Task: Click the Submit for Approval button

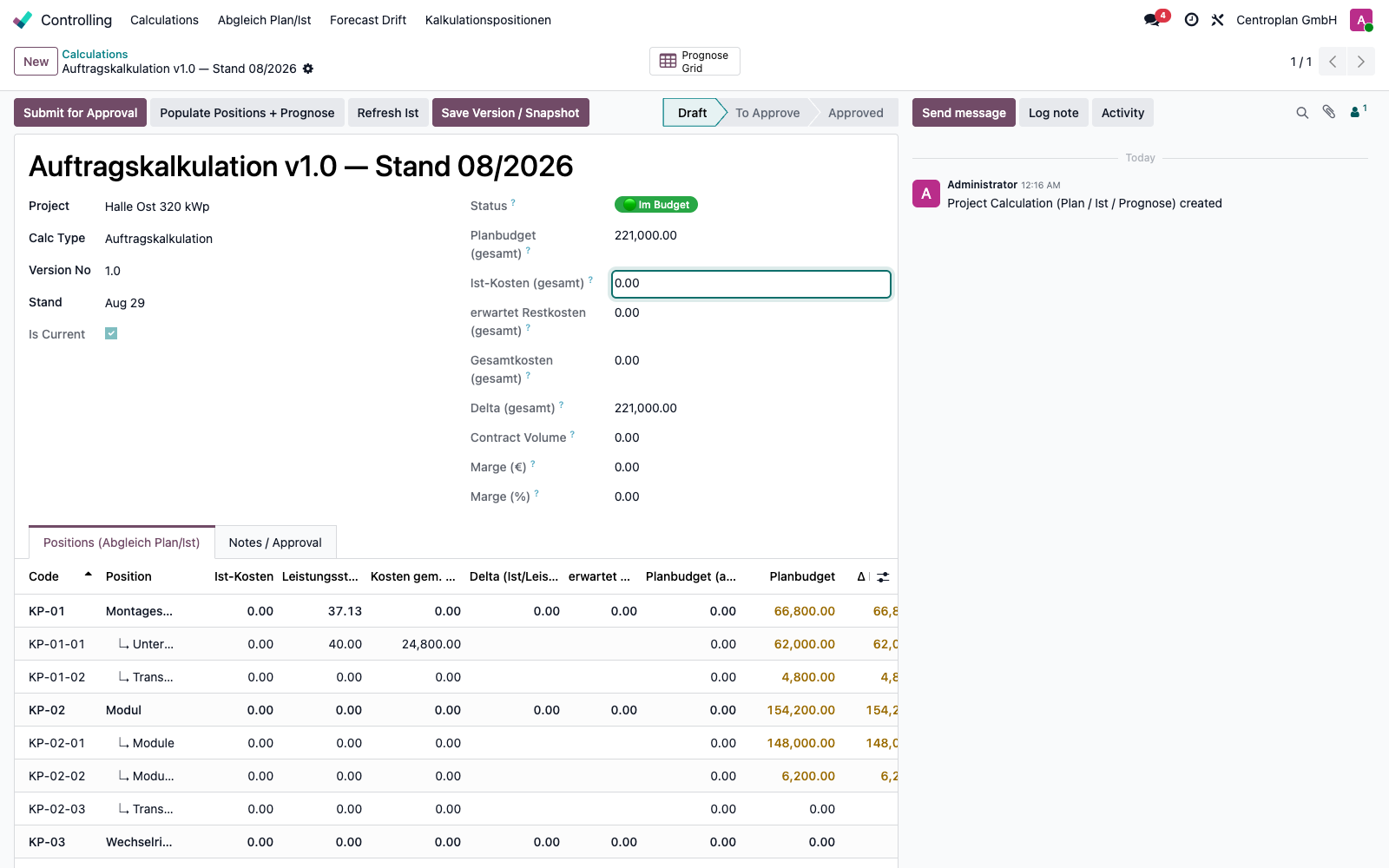Action: tap(81, 113)
